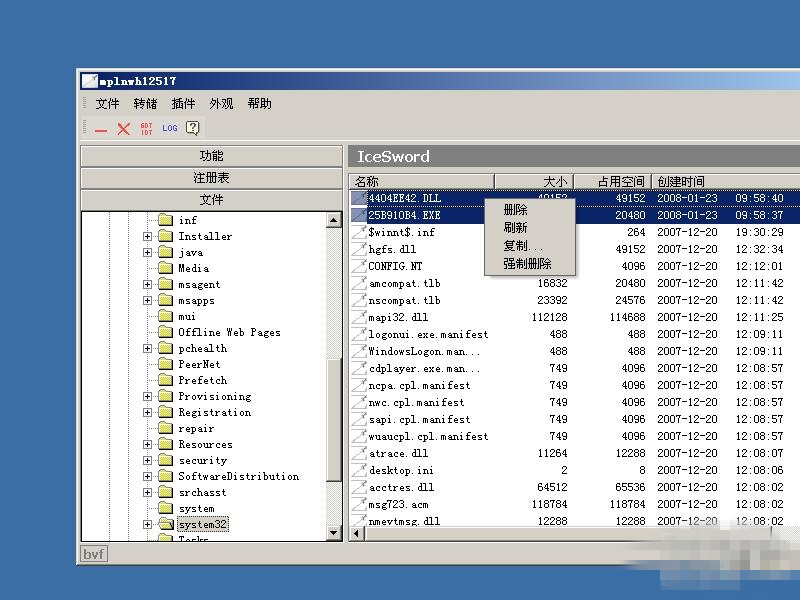Choose 强制删除 from the context menu
This screenshot has width=800, height=600.
tap(527, 264)
